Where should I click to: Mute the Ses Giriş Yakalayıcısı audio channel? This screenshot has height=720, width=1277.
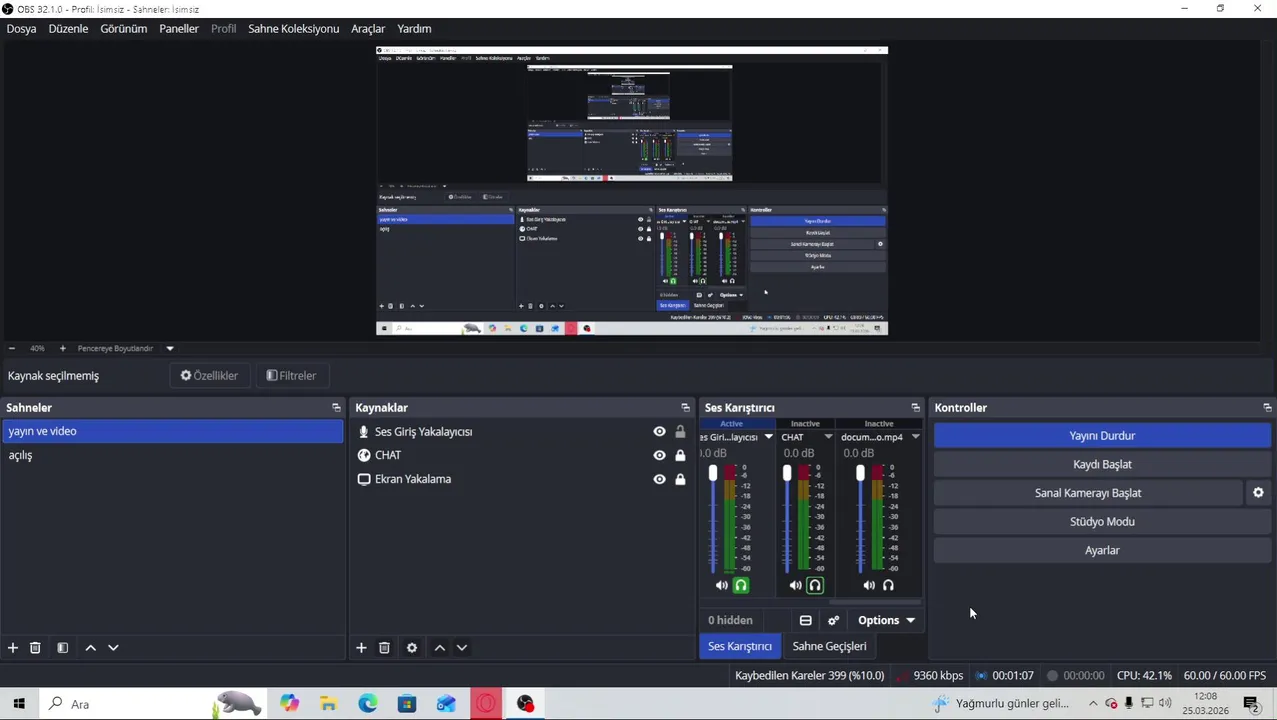[x=722, y=586]
